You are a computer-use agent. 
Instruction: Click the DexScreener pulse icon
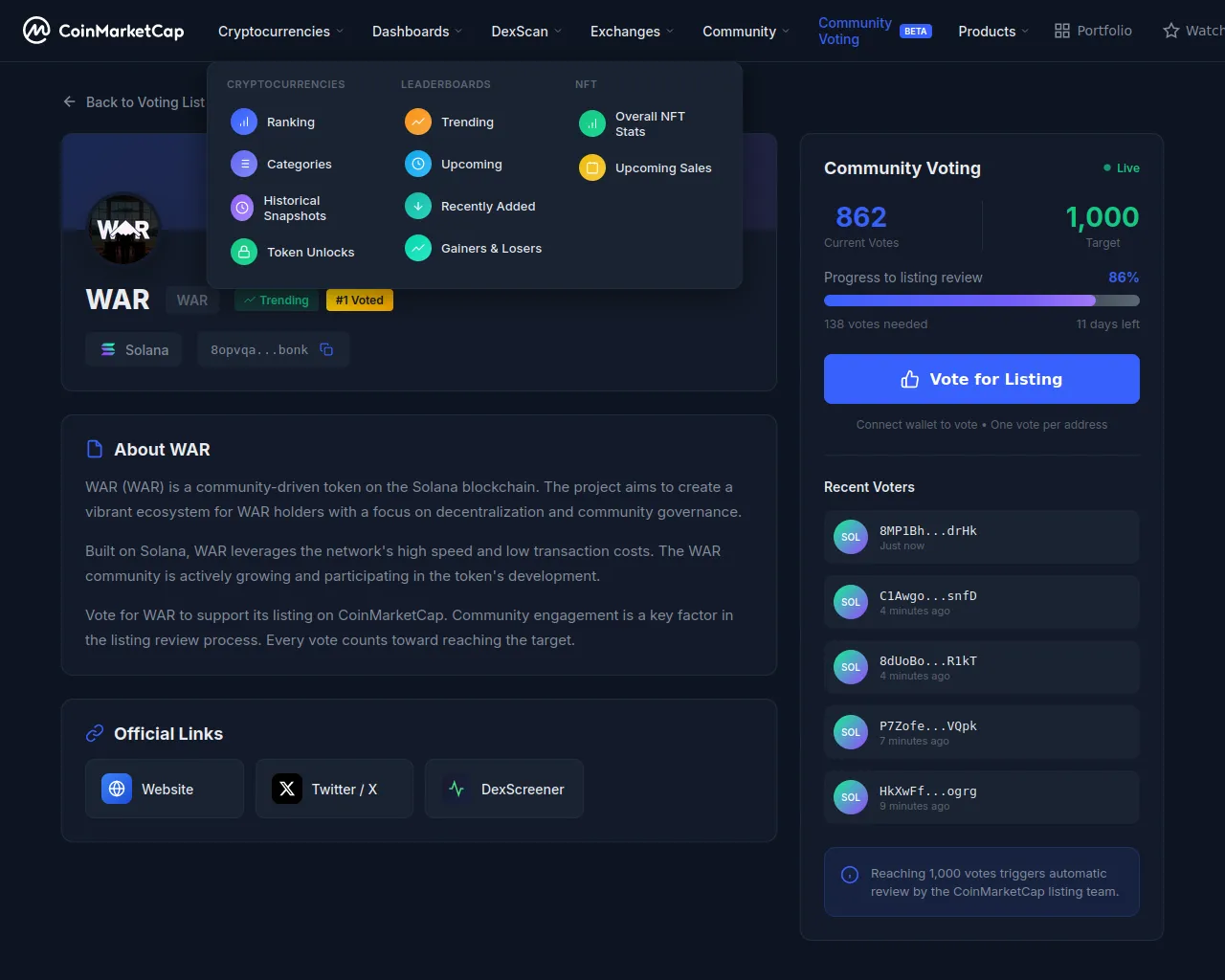pyautogui.click(x=457, y=789)
